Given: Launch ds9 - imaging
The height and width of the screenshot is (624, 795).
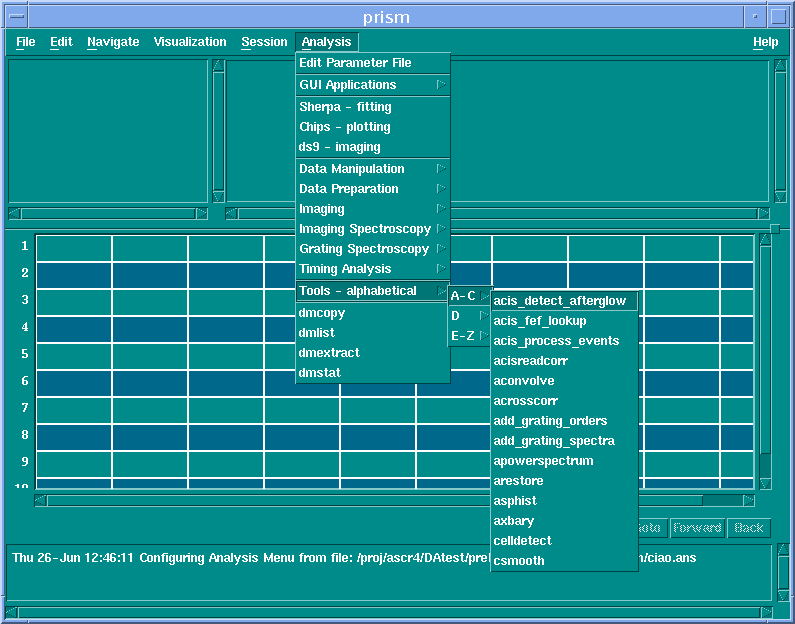Looking at the screenshot, I should click(x=373, y=147).
